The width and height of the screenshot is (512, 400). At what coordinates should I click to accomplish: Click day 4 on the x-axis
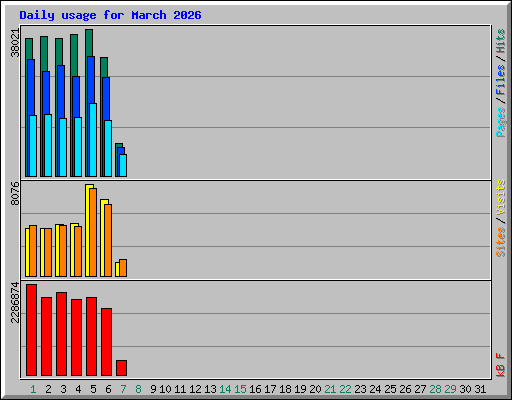click(78, 389)
